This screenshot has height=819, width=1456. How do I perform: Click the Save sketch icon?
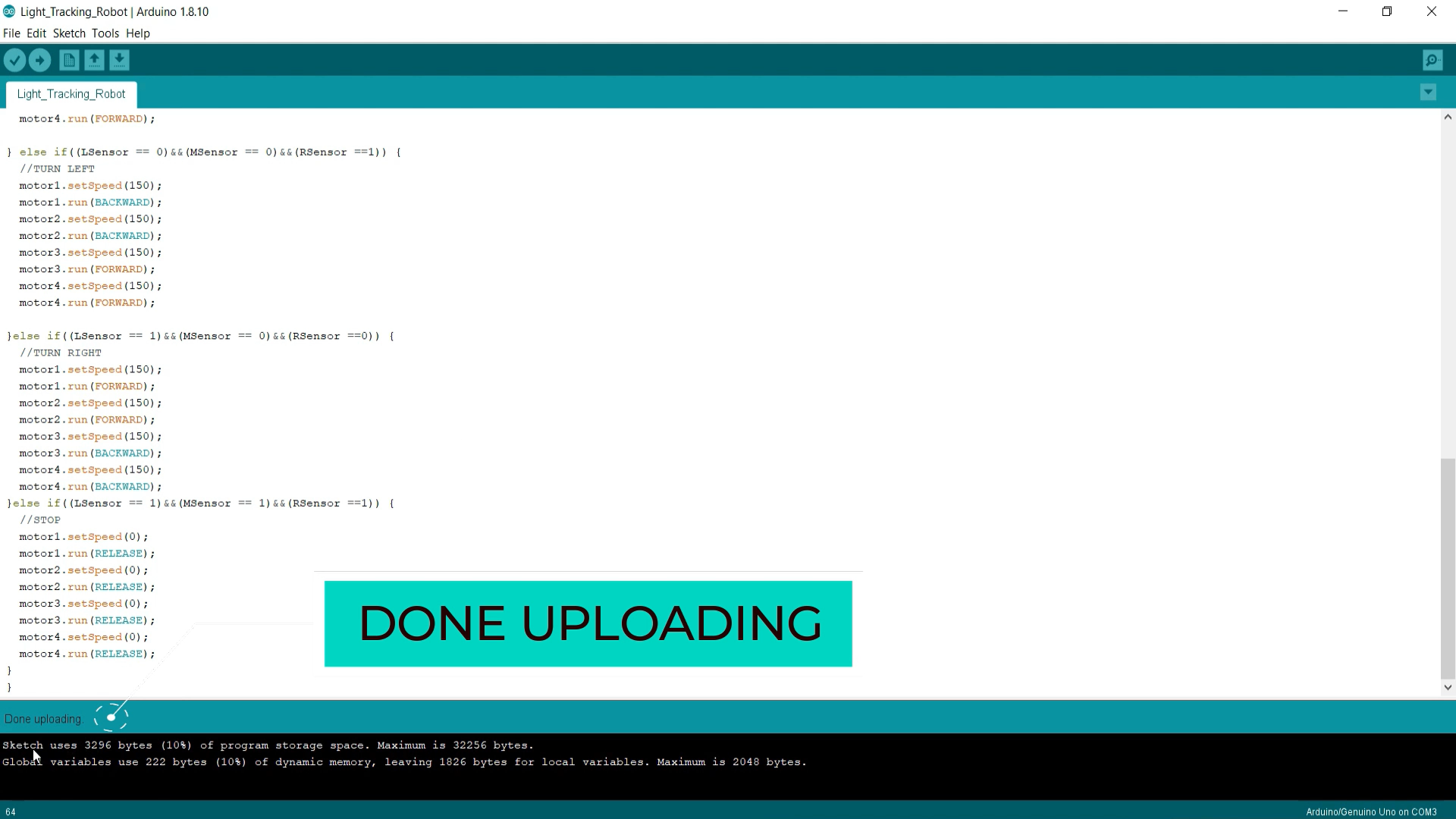click(119, 60)
